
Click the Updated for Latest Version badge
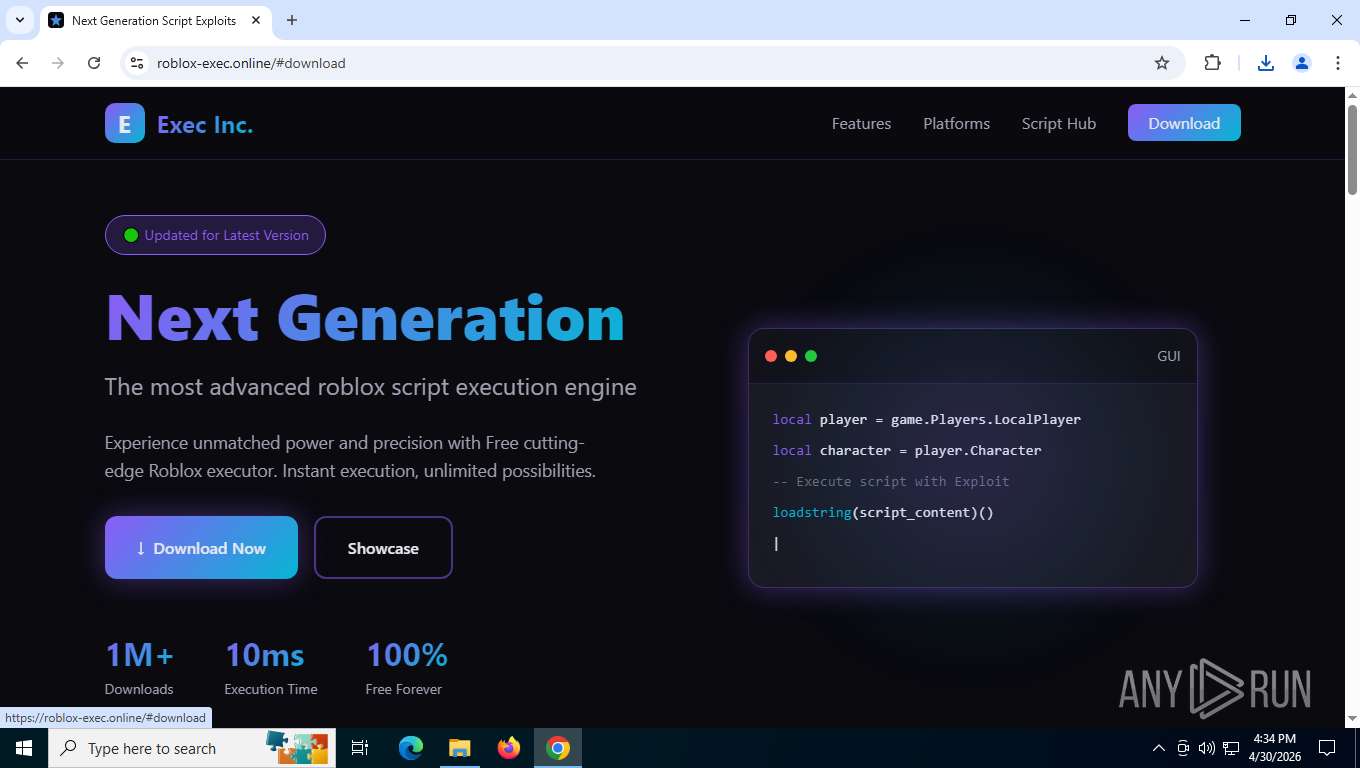point(215,235)
